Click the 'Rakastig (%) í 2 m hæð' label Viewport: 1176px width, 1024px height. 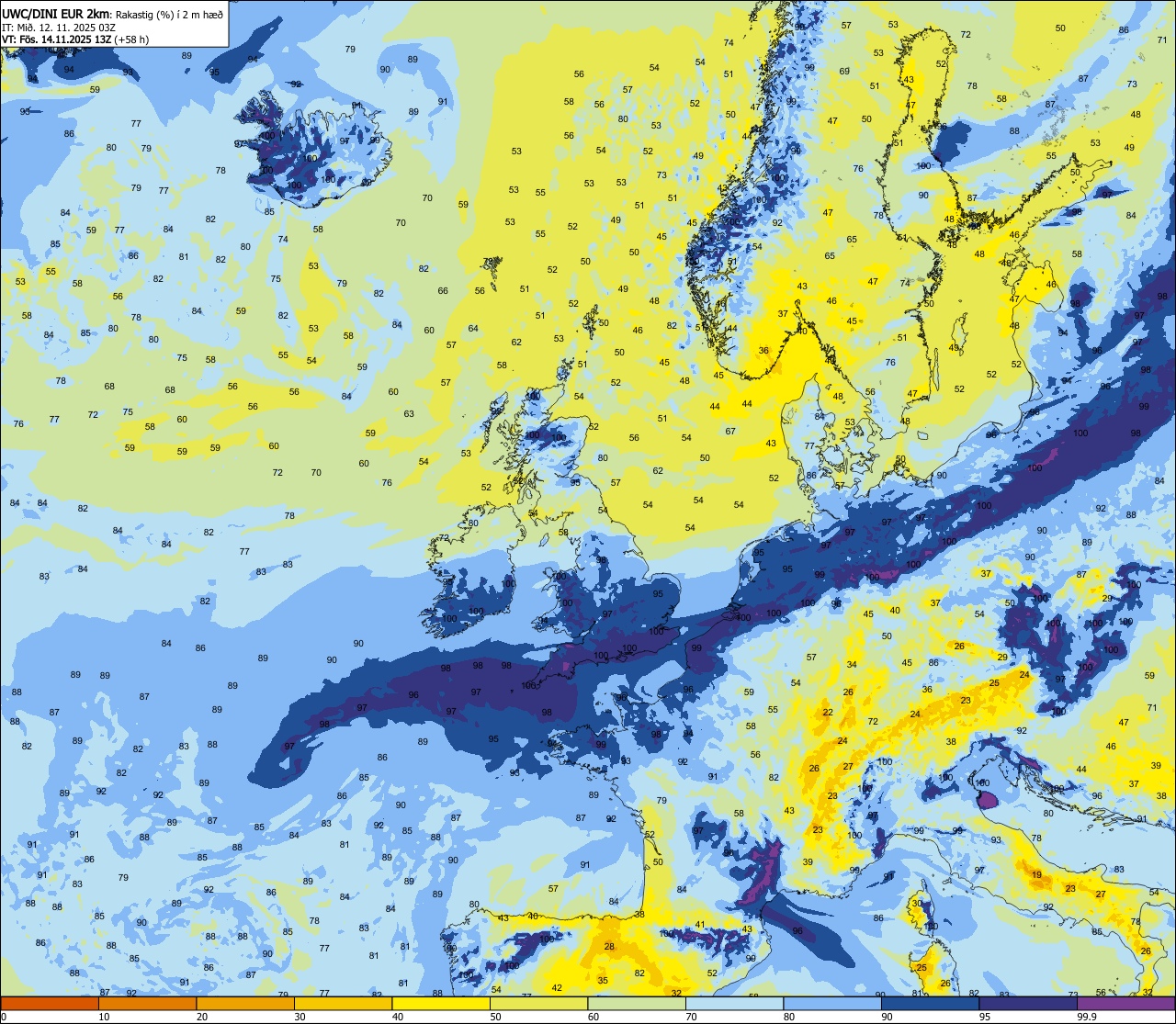[169, 13]
